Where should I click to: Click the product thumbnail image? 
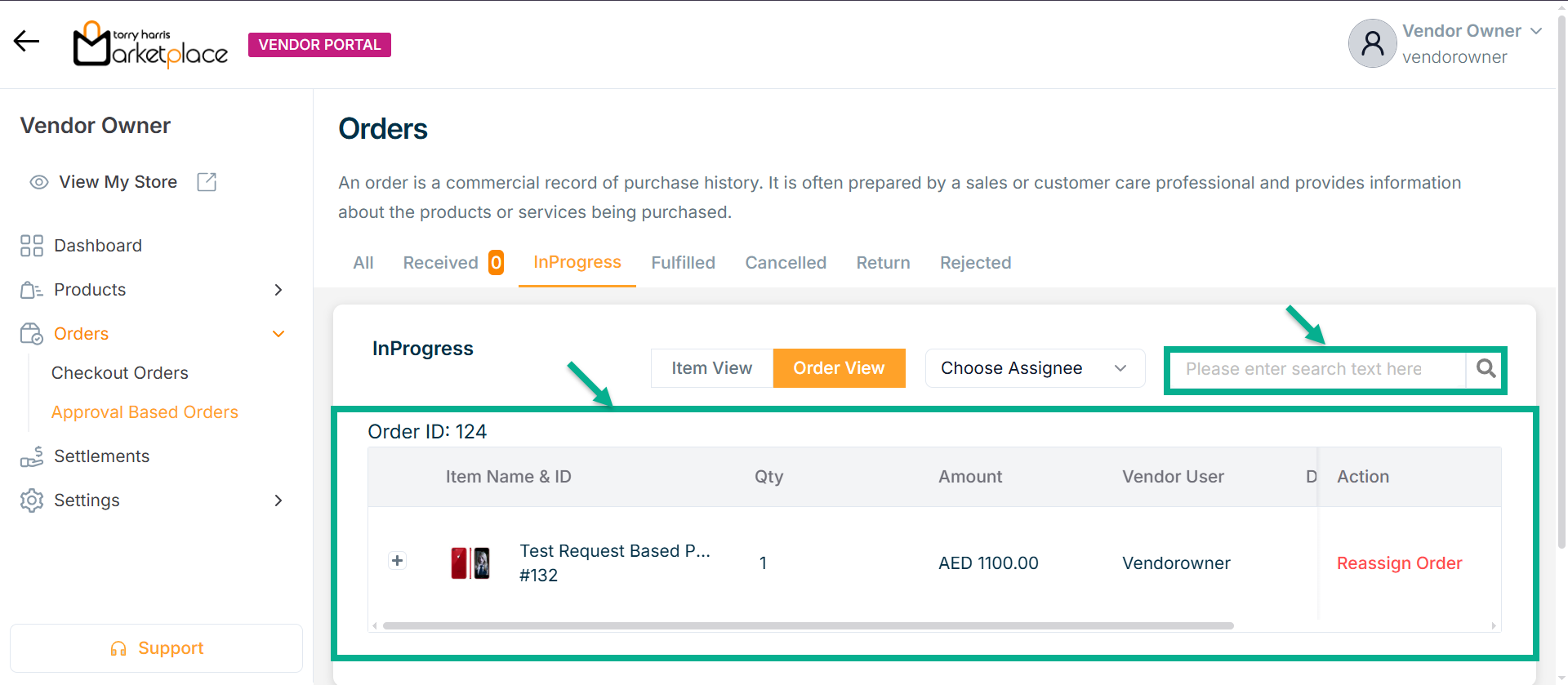(470, 563)
